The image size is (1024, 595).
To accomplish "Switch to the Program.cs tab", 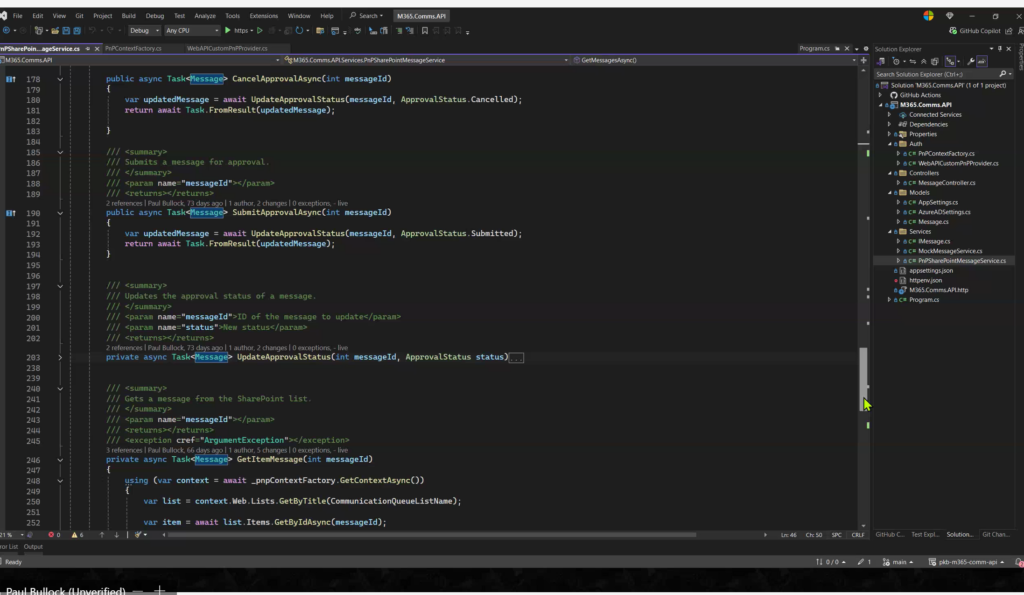I will tap(814, 48).
